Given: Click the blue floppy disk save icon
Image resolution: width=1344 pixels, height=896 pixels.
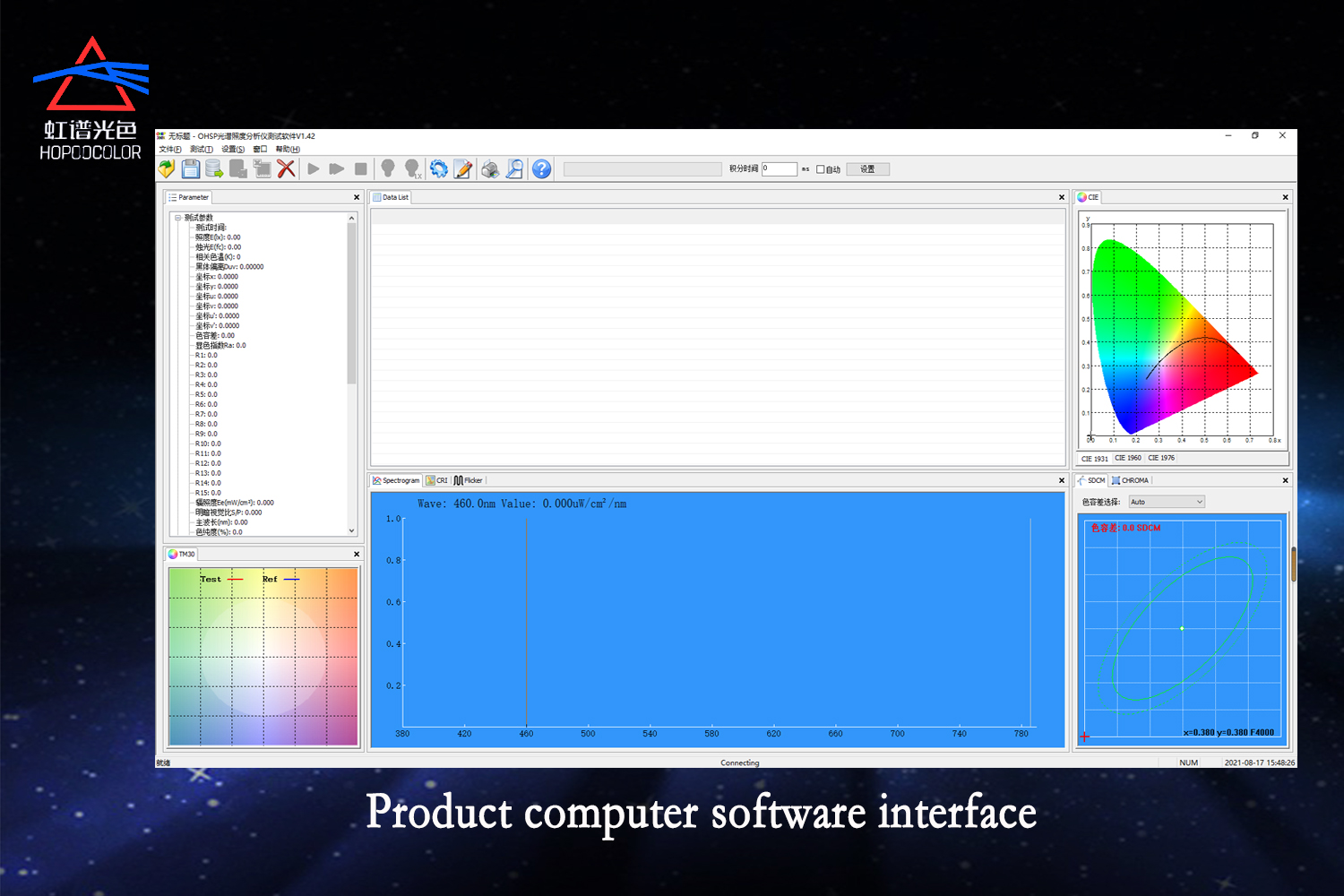Looking at the screenshot, I should coord(190,168).
